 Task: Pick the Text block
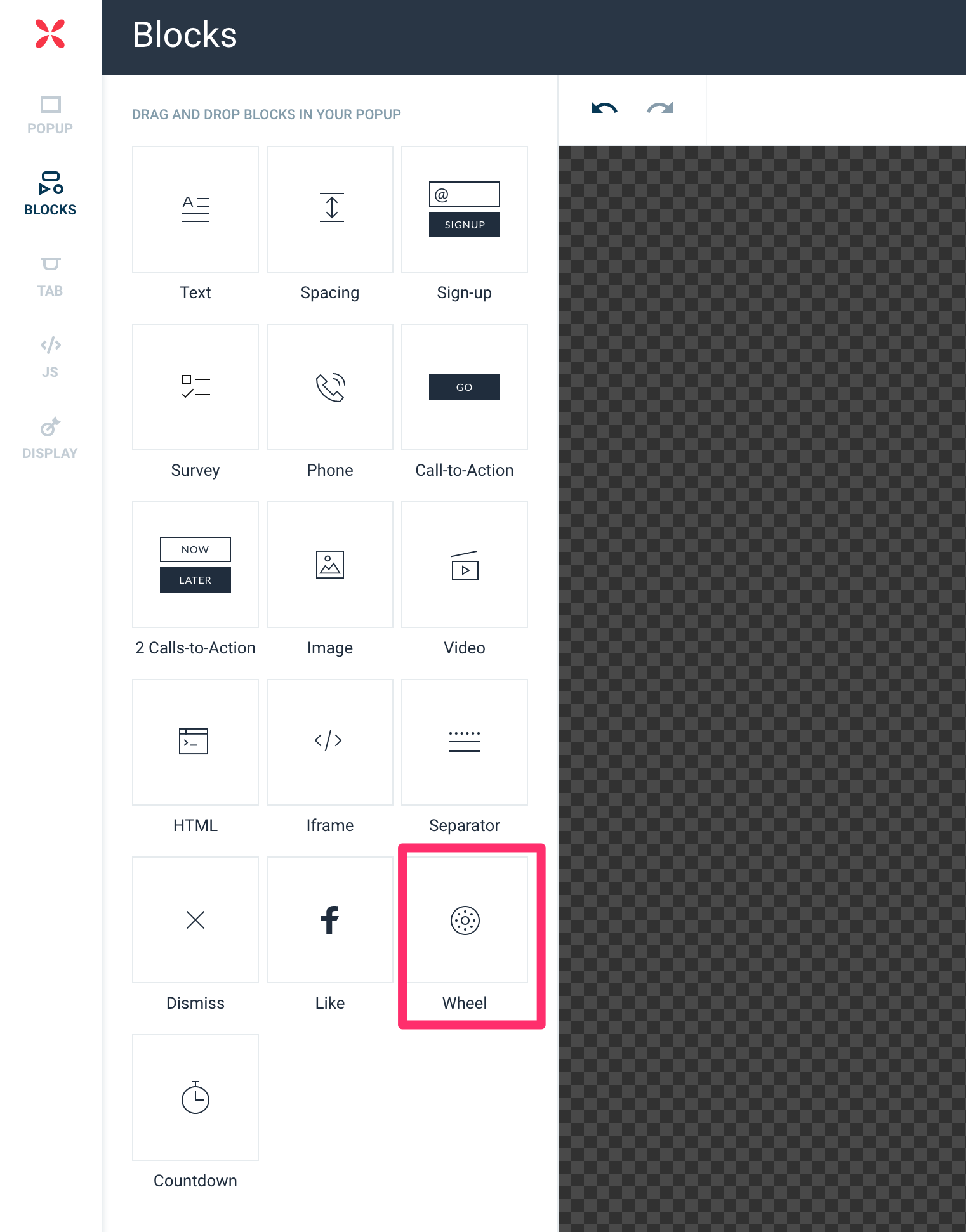tap(195, 209)
